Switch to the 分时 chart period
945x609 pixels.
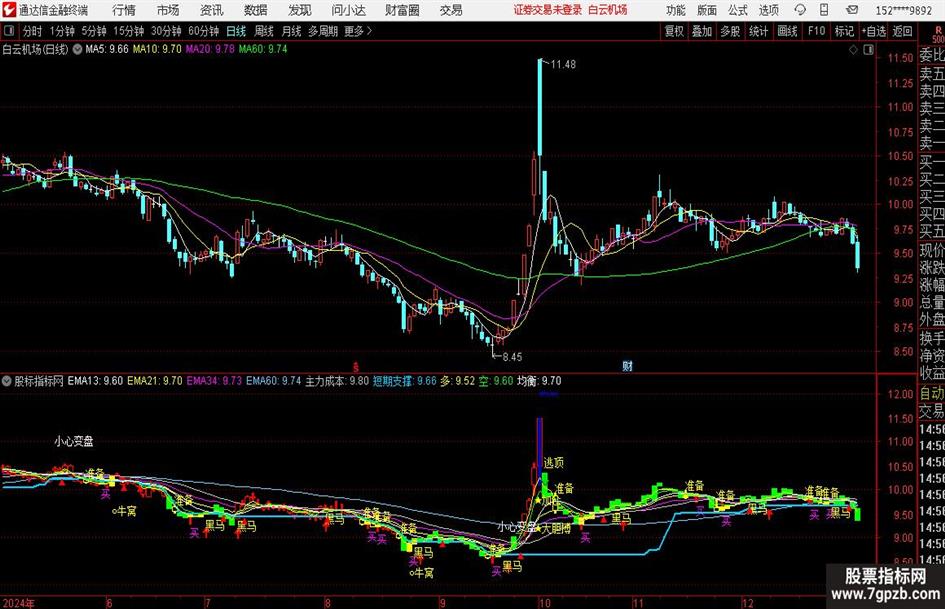pyautogui.click(x=32, y=31)
